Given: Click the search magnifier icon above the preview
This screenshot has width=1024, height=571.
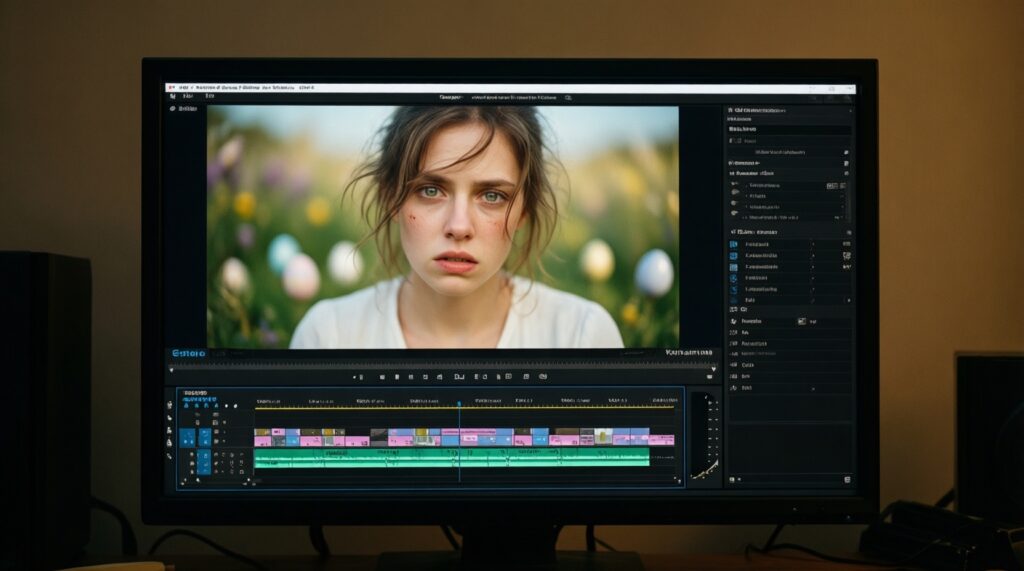Looking at the screenshot, I should point(568,98).
